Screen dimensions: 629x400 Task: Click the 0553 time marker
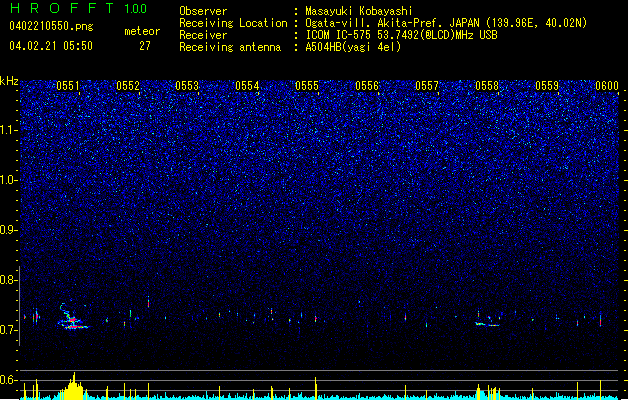click(187, 86)
